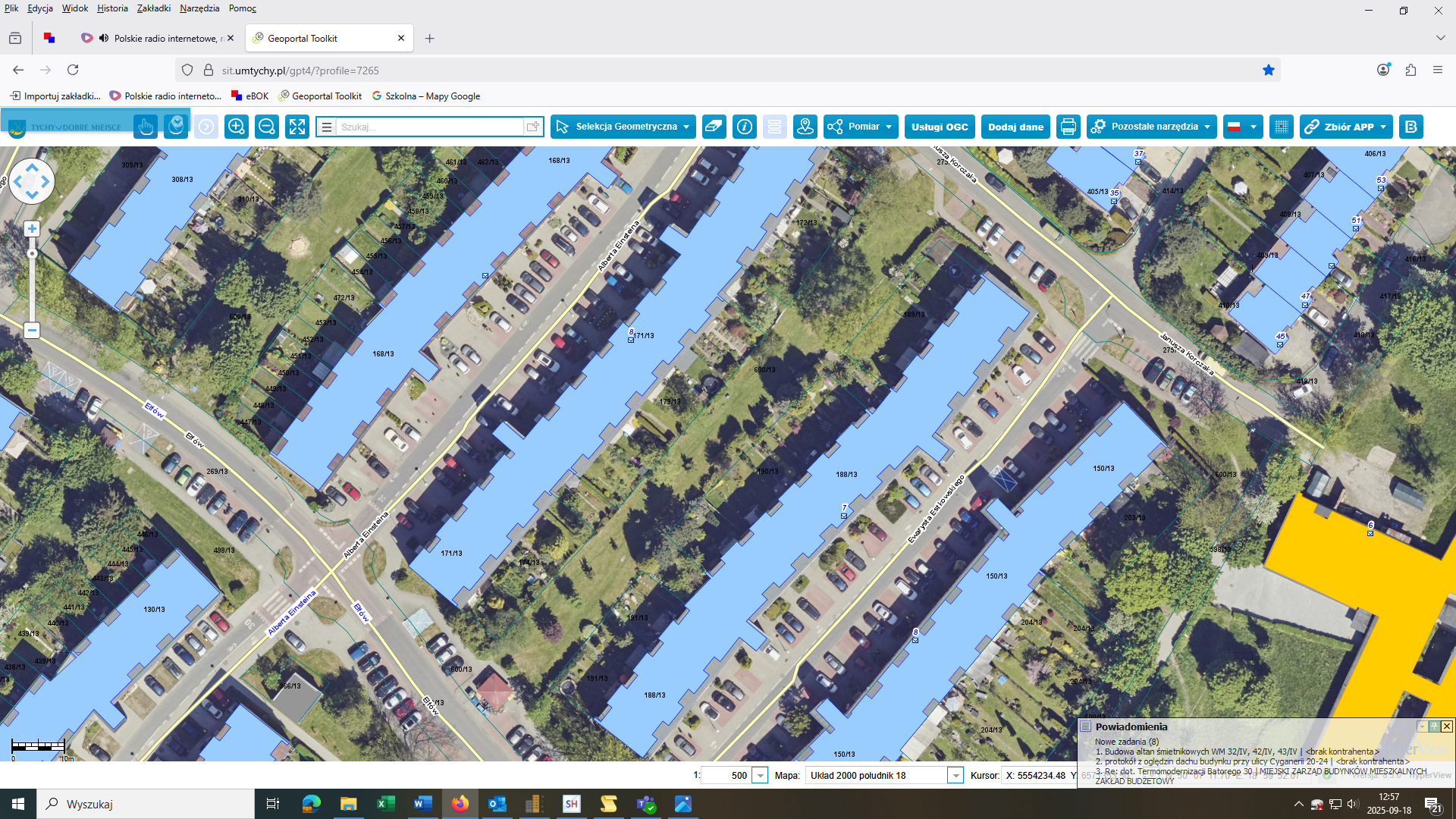Click the Usługi OGC button

pos(940,127)
